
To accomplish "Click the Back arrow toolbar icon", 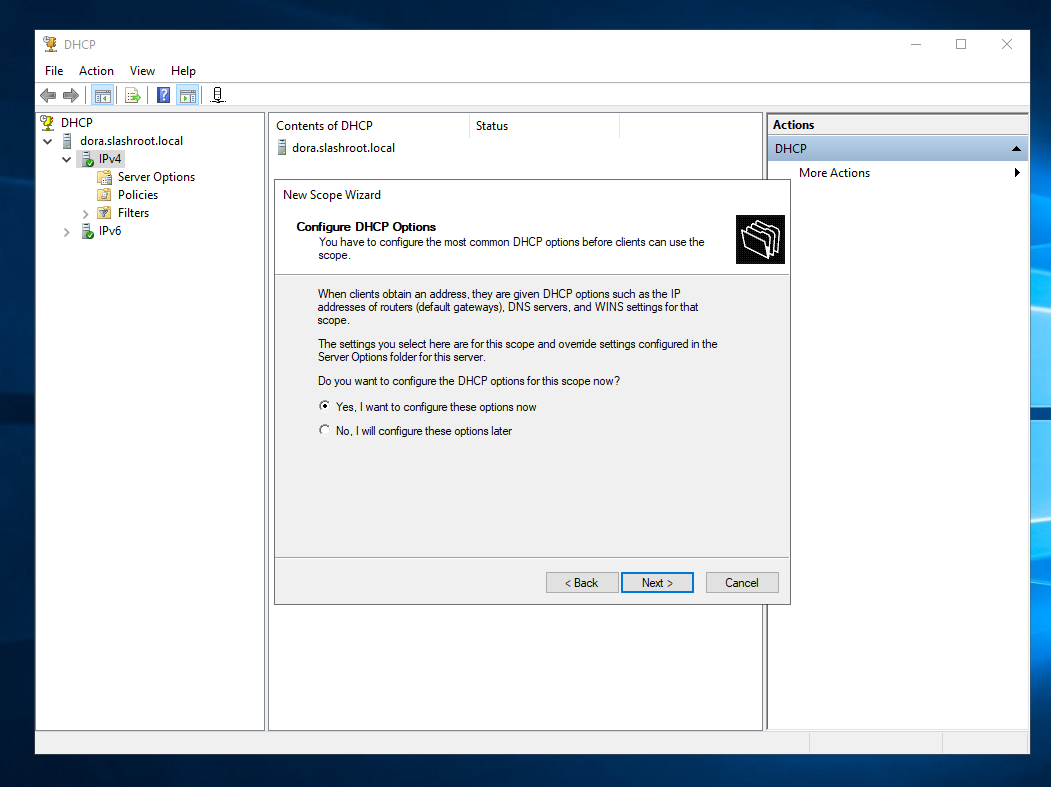I will click(48, 96).
